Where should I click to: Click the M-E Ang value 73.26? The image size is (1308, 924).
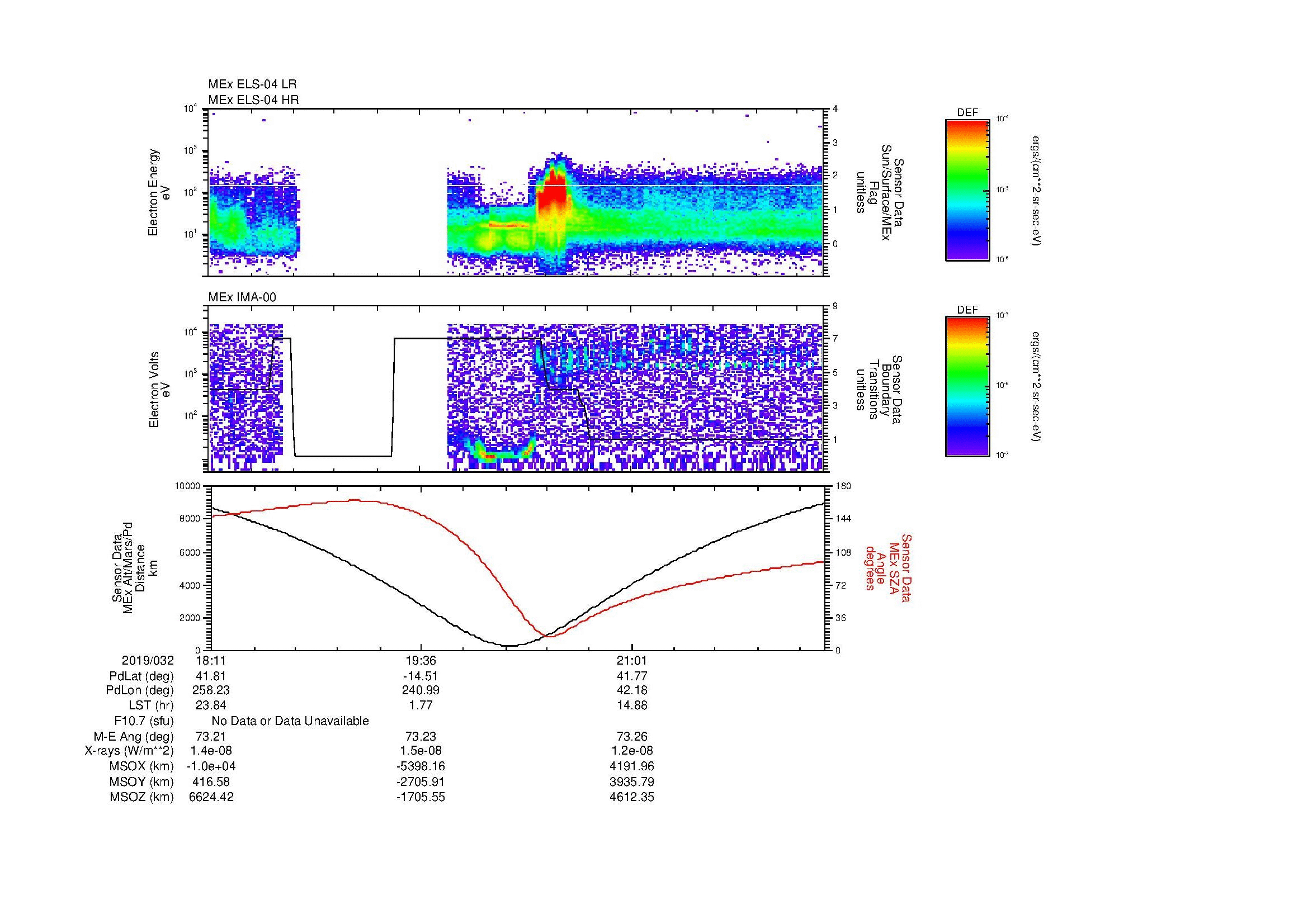632,737
